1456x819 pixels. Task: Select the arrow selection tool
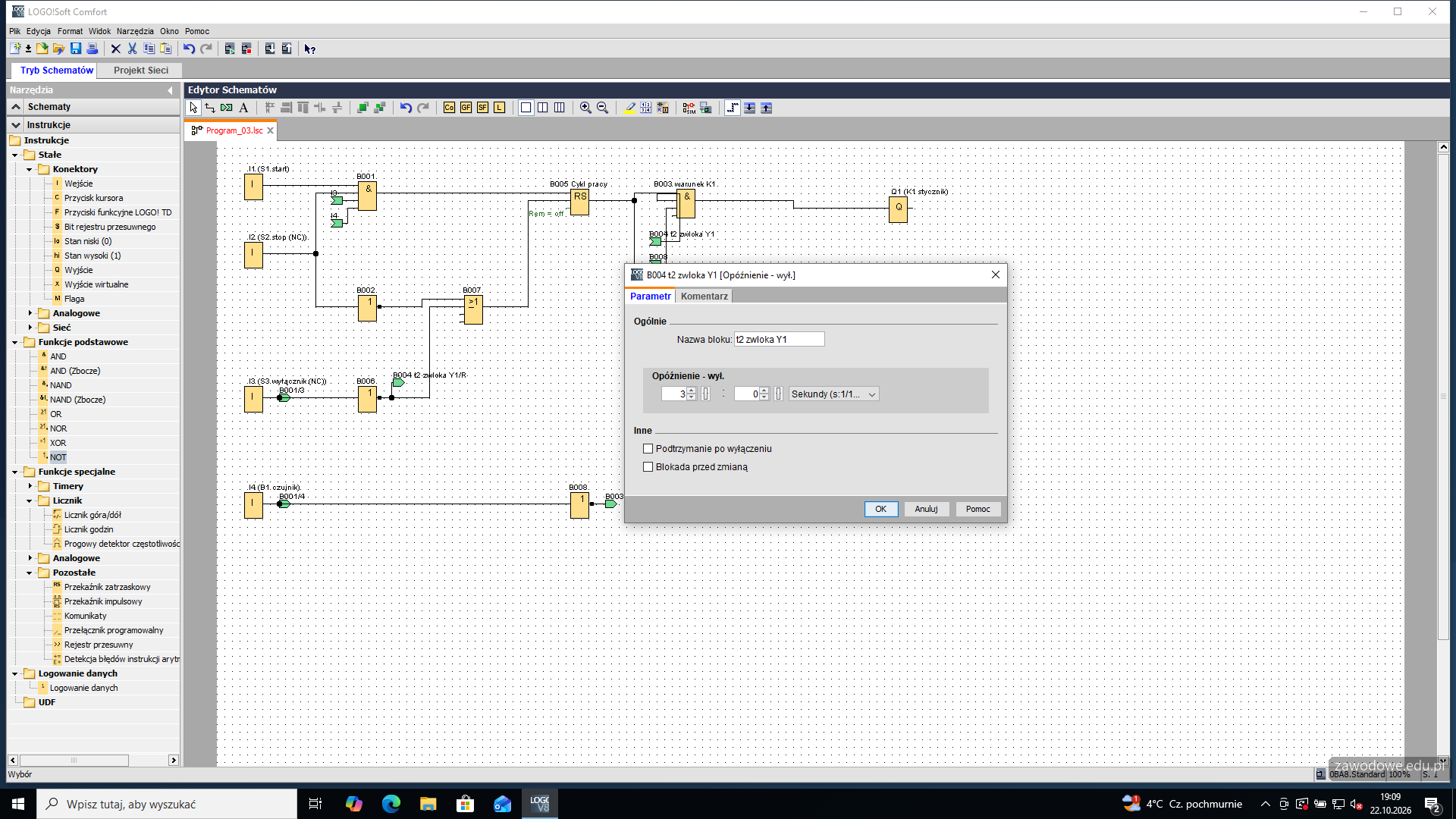[x=193, y=108]
